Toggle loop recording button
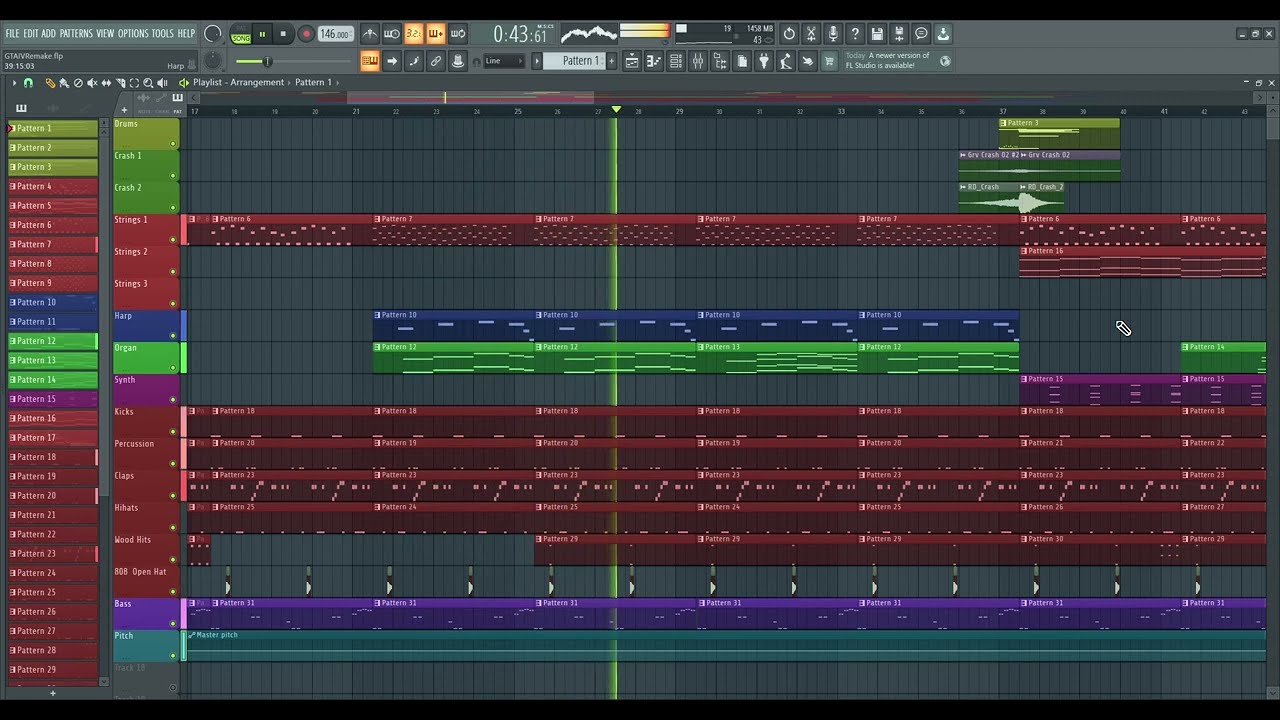This screenshot has height=720, width=1280. coord(458,34)
